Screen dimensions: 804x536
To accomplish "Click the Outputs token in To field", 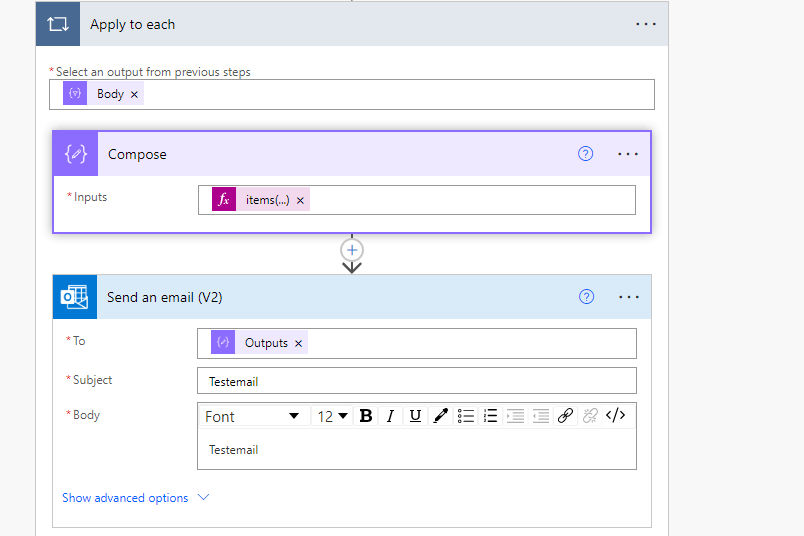I will [259, 343].
